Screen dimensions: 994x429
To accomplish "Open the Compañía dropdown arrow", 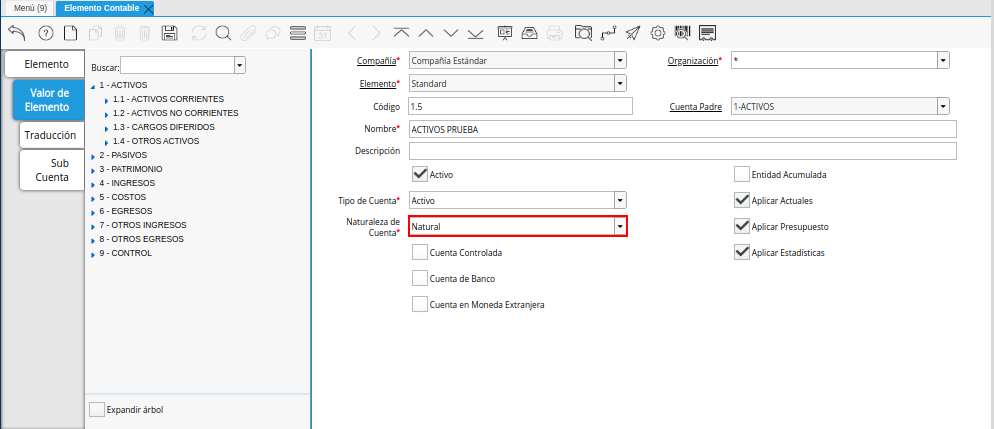I will tap(620, 61).
